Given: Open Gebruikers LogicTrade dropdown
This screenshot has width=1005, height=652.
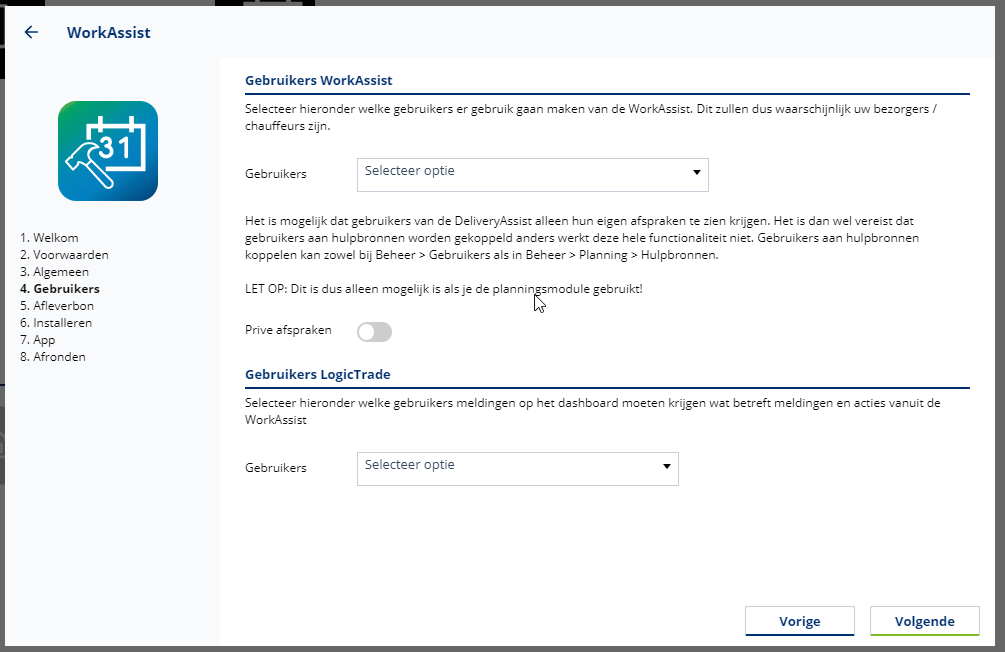Looking at the screenshot, I should tap(518, 469).
